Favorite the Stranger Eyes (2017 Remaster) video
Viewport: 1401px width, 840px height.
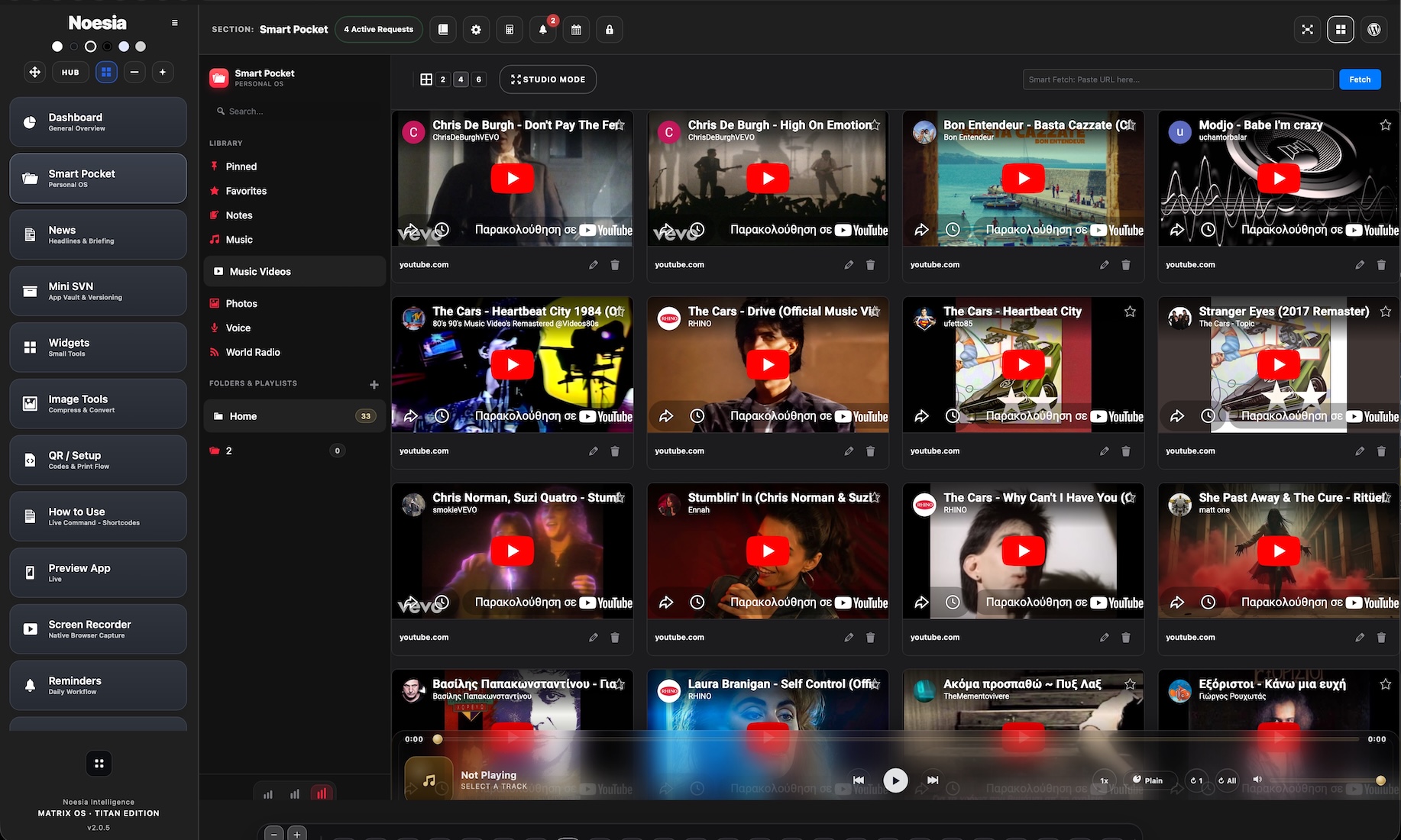tap(1386, 312)
